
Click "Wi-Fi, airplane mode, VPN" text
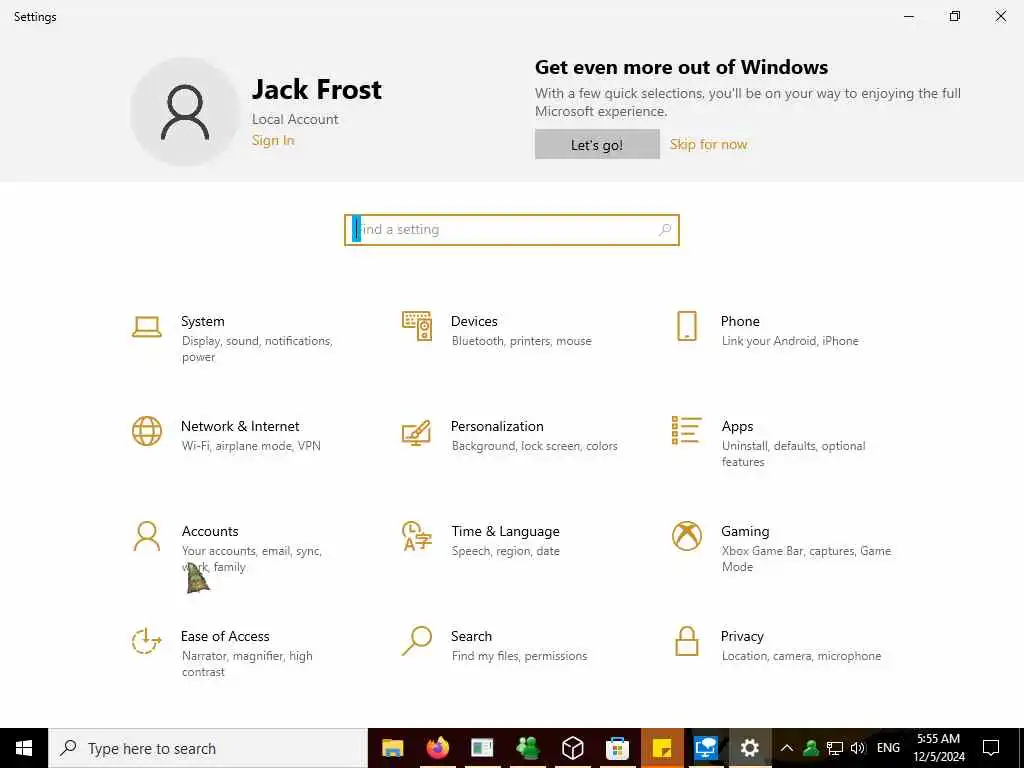(x=251, y=446)
